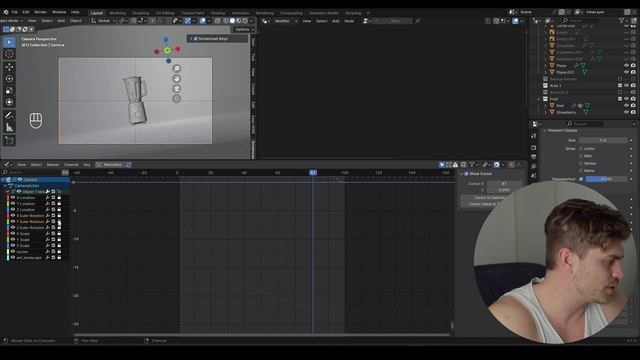
Task: Switch to solid viewport shading
Action: pyautogui.click(x=232, y=21)
